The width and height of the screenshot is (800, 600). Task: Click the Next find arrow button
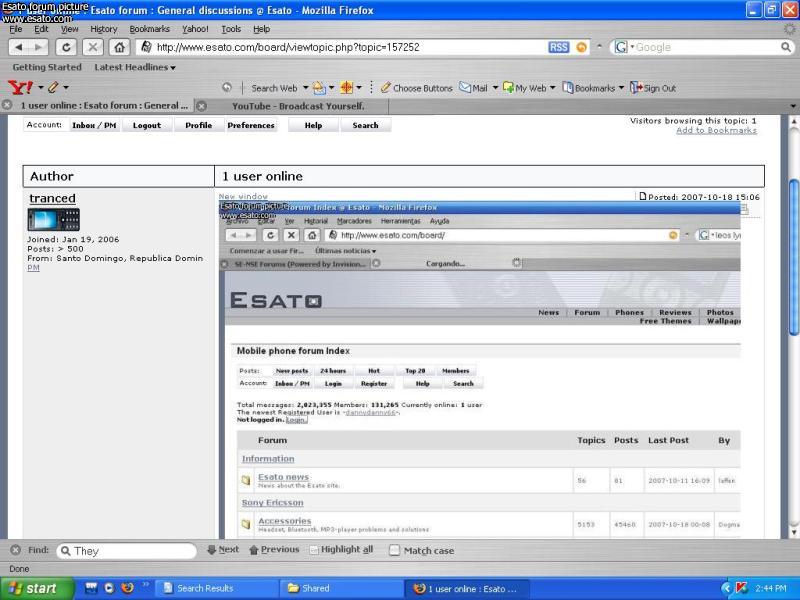[223, 549]
